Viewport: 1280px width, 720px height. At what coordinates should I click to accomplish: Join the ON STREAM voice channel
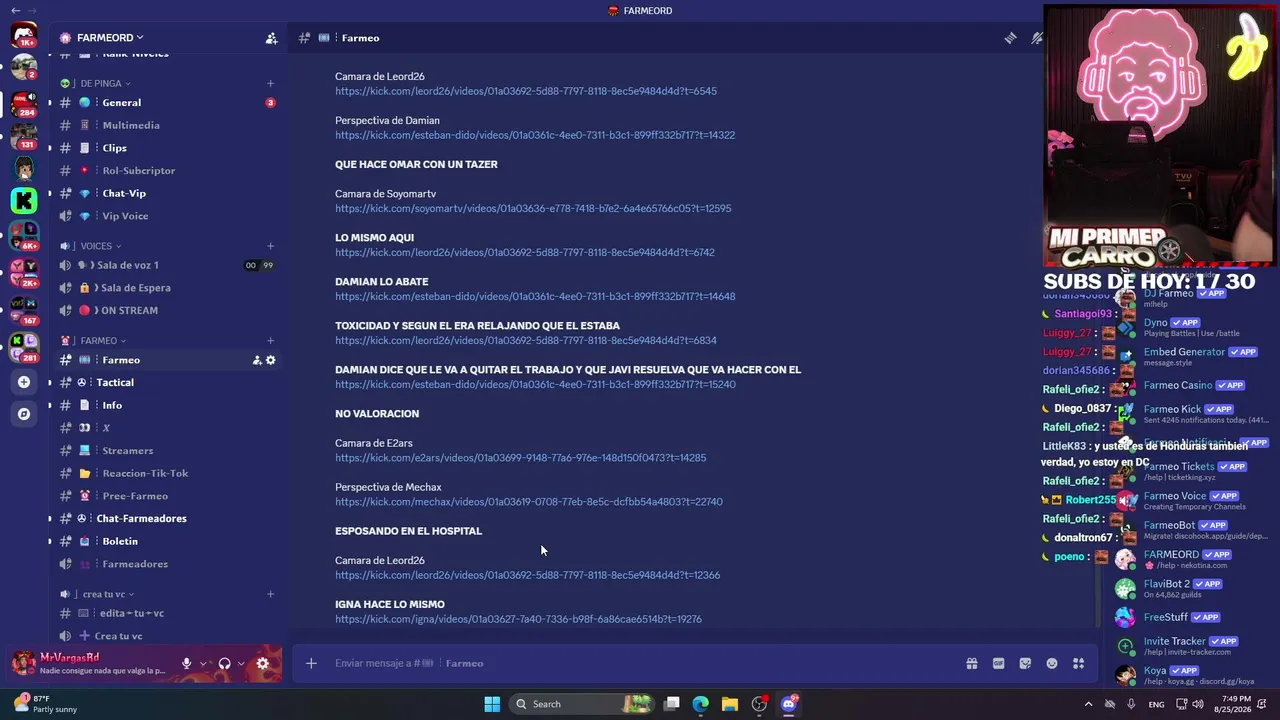tap(166, 310)
